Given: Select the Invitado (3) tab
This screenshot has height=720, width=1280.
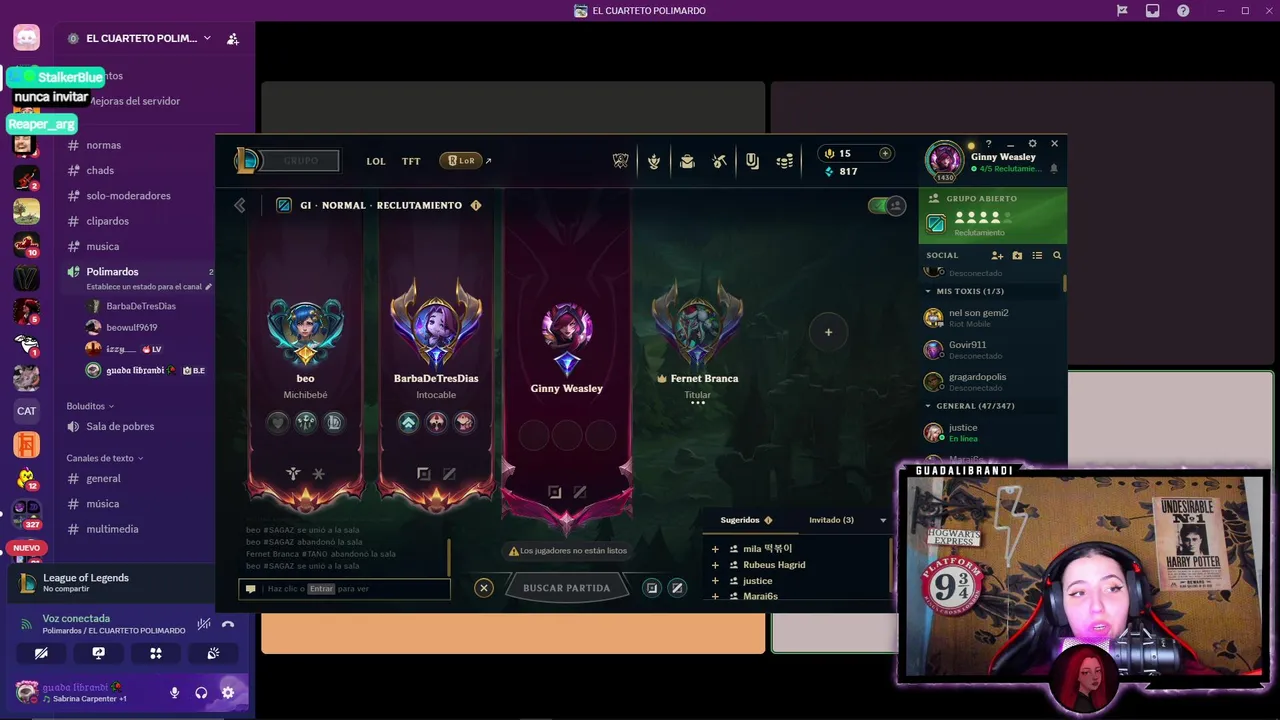Looking at the screenshot, I should pyautogui.click(x=832, y=520).
